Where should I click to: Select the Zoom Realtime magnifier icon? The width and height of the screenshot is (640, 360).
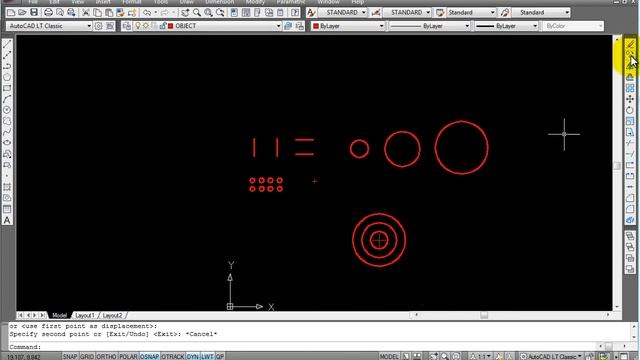pos(197,13)
